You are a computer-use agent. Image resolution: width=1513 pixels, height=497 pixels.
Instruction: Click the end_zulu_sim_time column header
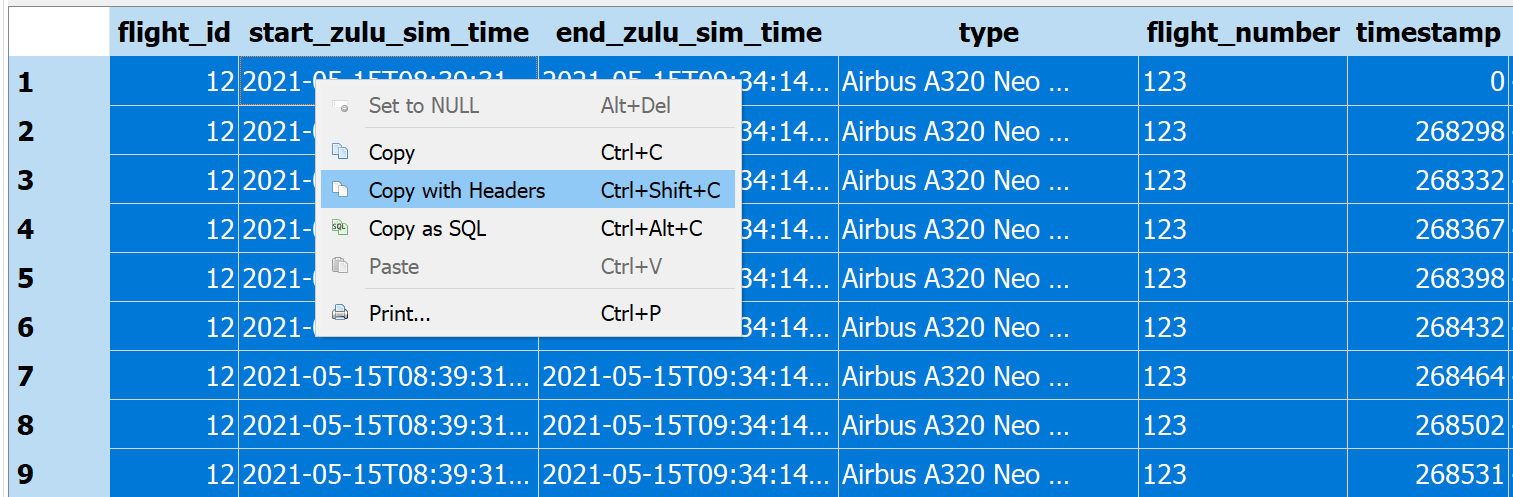[688, 33]
